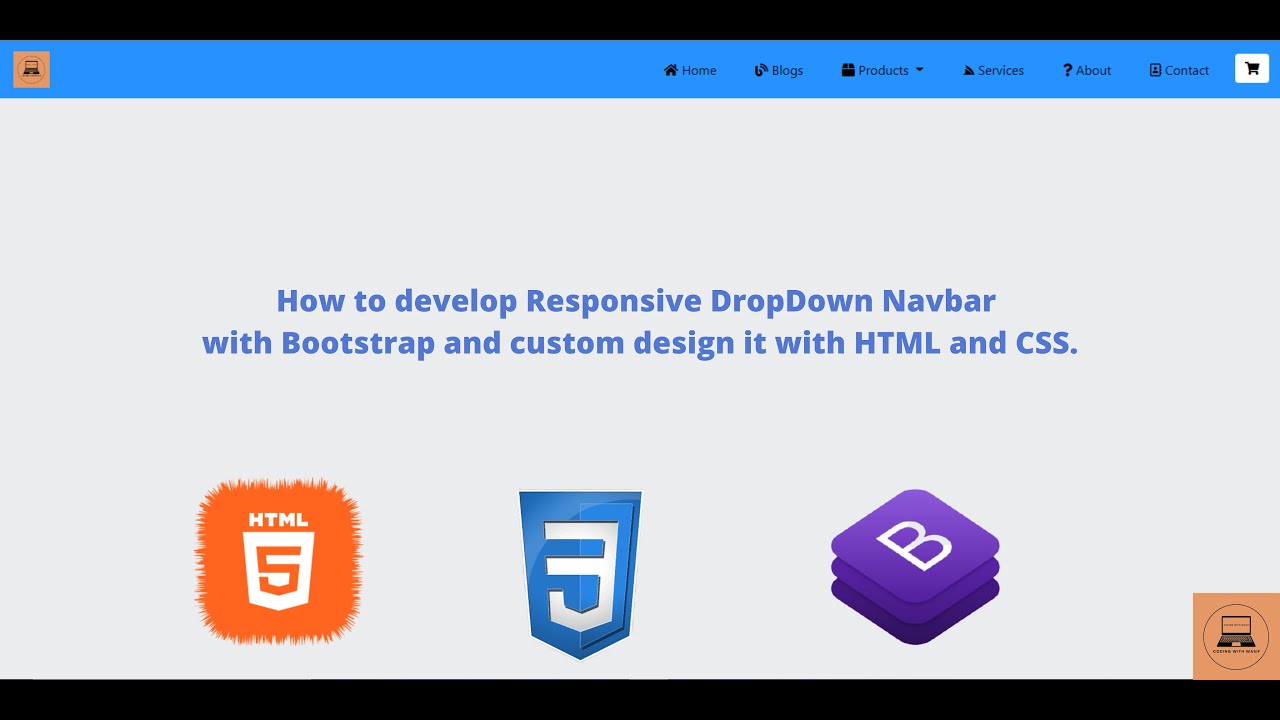
Task: Open the Services nav link
Action: pos(993,70)
